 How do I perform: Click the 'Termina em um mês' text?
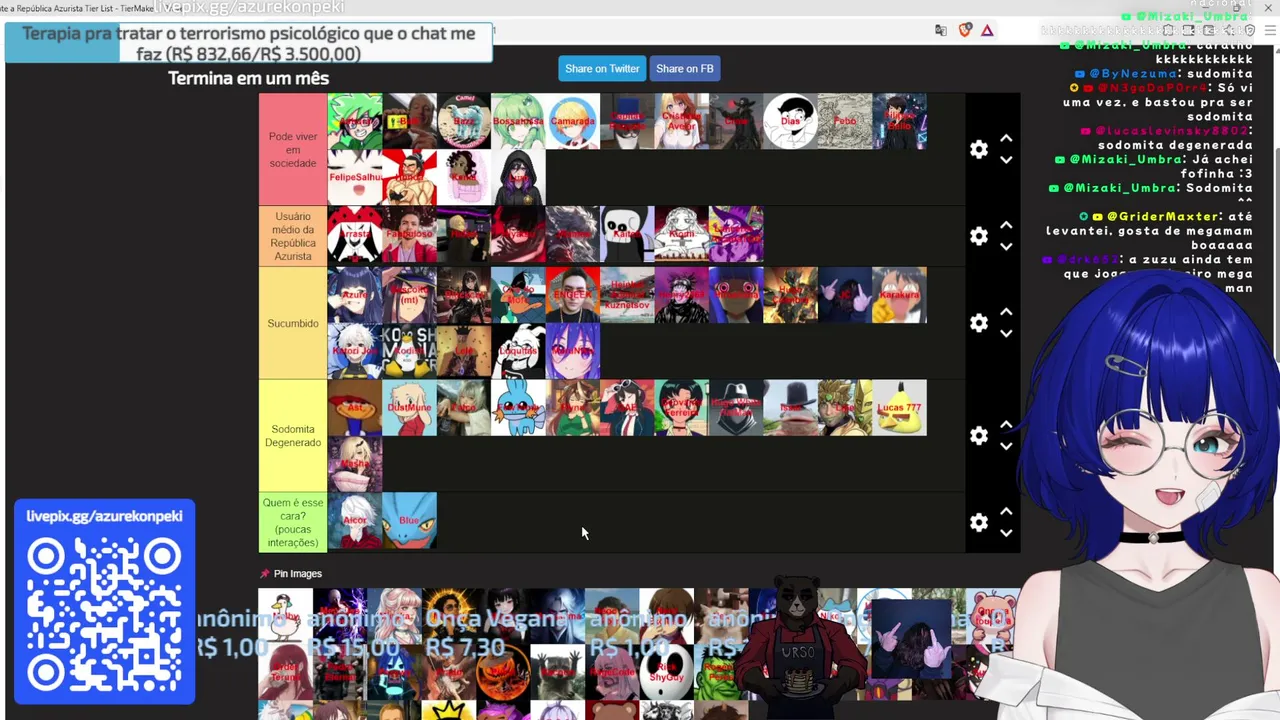pos(248,78)
